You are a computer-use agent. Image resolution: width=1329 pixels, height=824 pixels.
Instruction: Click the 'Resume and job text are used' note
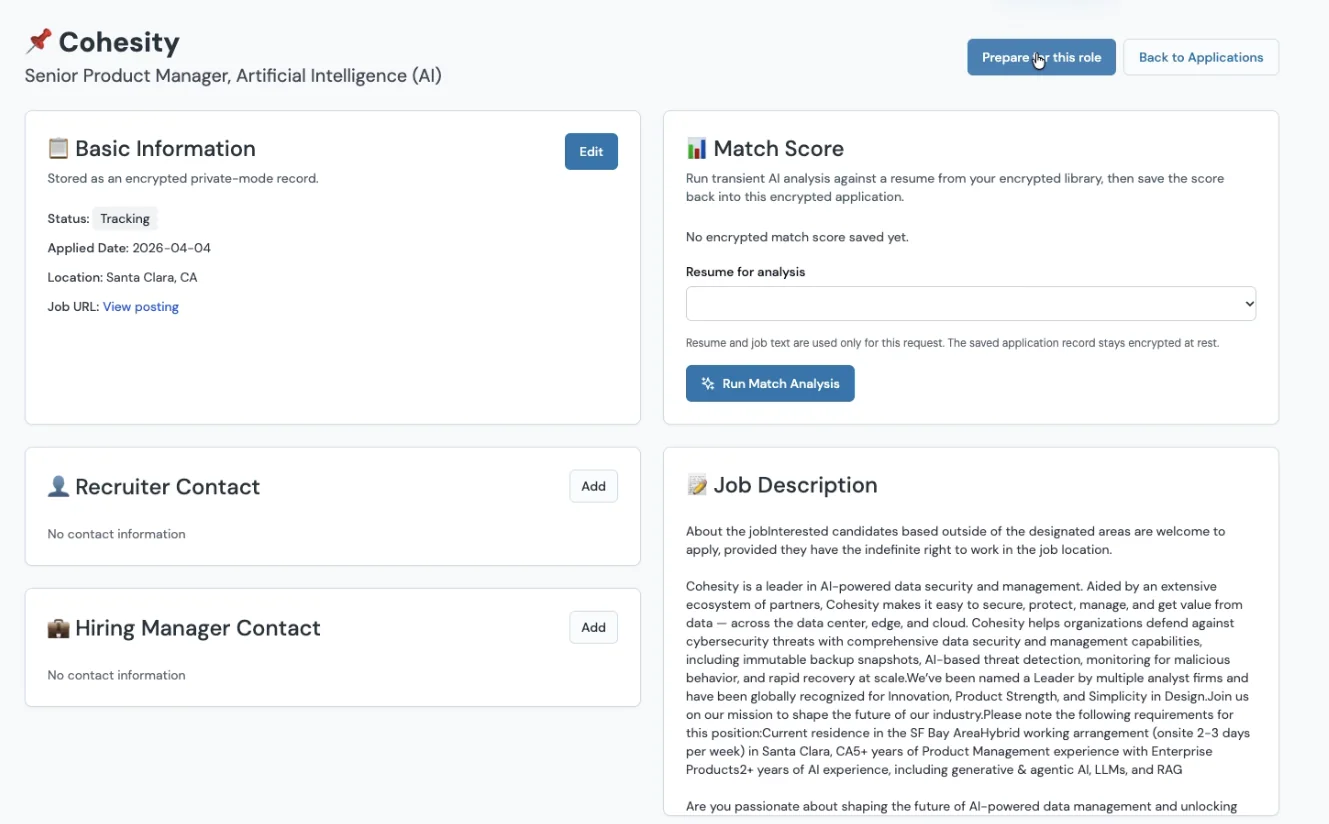pos(952,343)
